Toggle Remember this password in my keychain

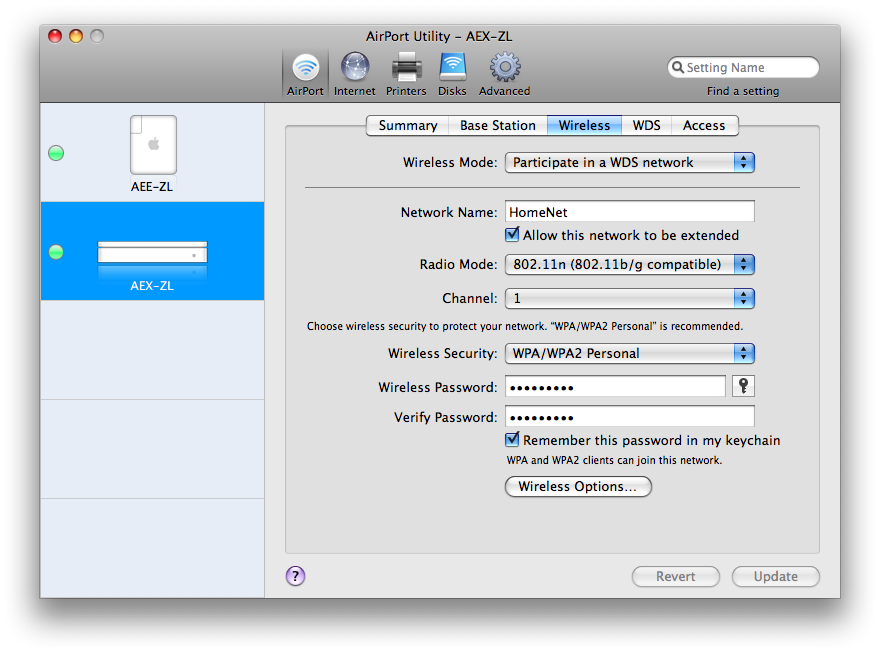(x=512, y=439)
